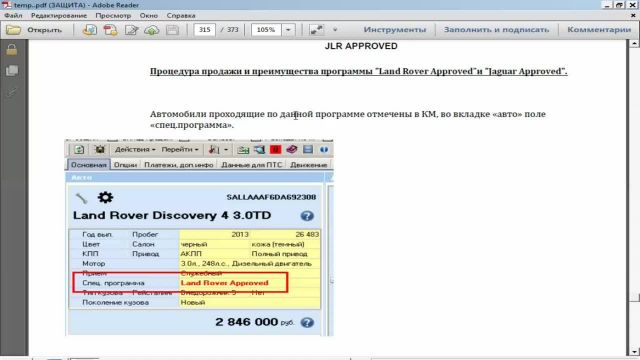Click the Поколение кузова row label
640x360 pixels.
[x=116, y=302]
